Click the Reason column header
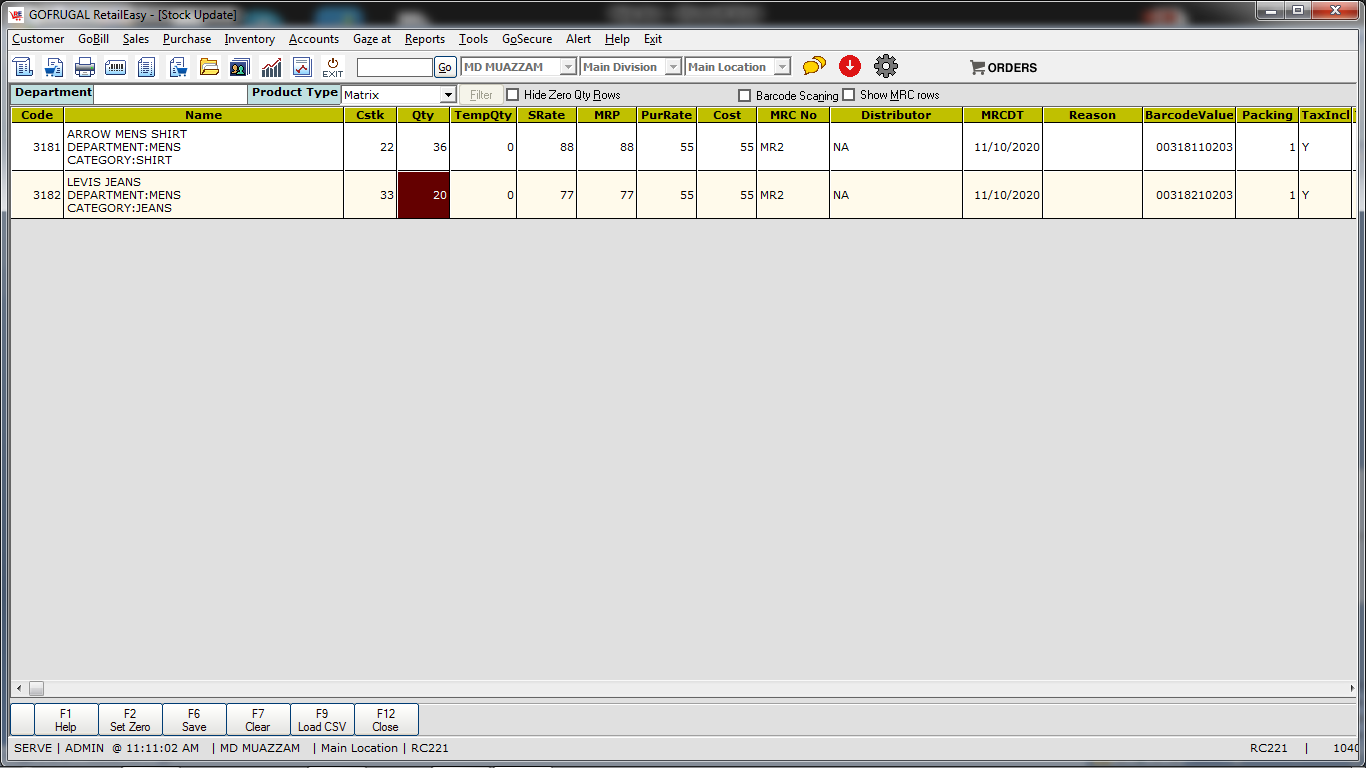Image resolution: width=1366 pixels, height=768 pixels. (1092, 115)
